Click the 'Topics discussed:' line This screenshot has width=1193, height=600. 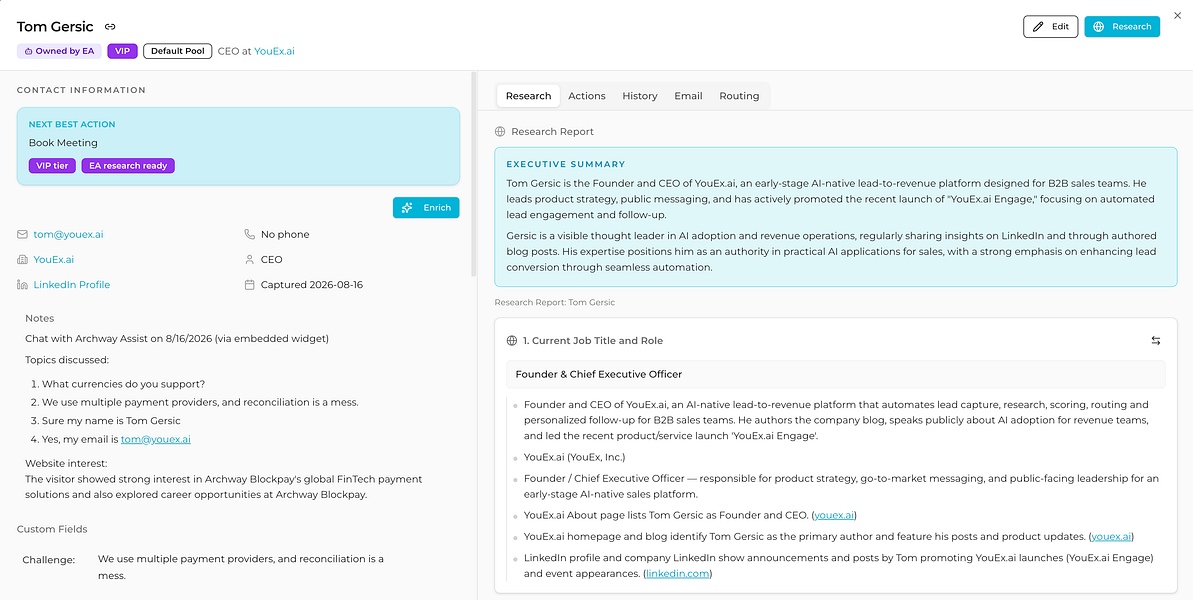[x=67, y=359]
